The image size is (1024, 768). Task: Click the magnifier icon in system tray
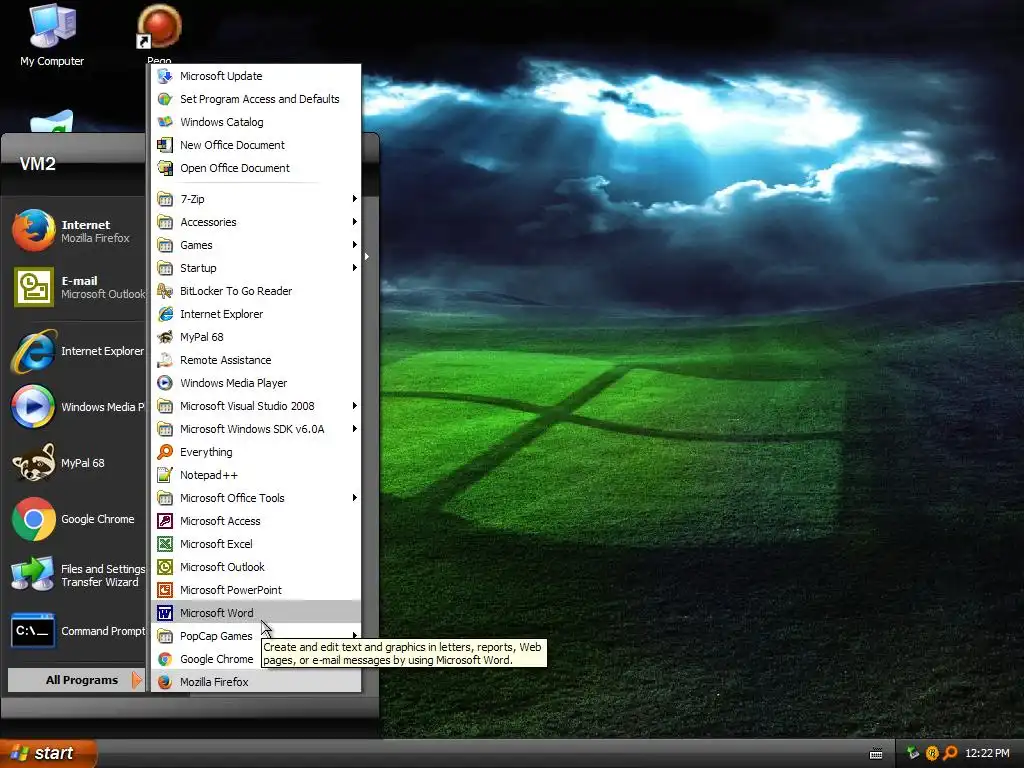tap(950, 753)
